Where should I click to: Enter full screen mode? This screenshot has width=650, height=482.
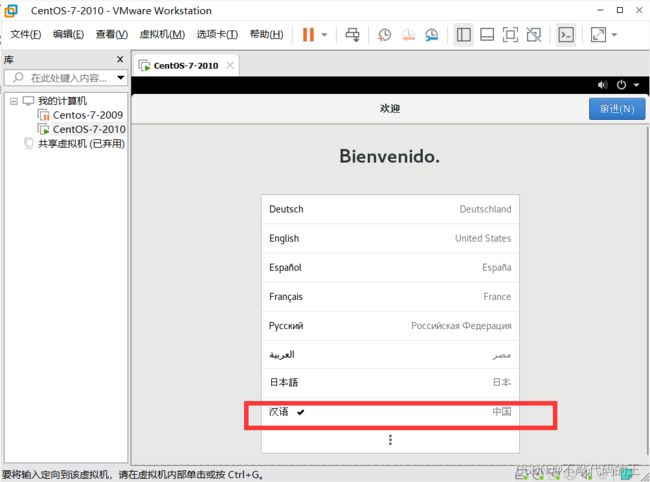click(510, 35)
